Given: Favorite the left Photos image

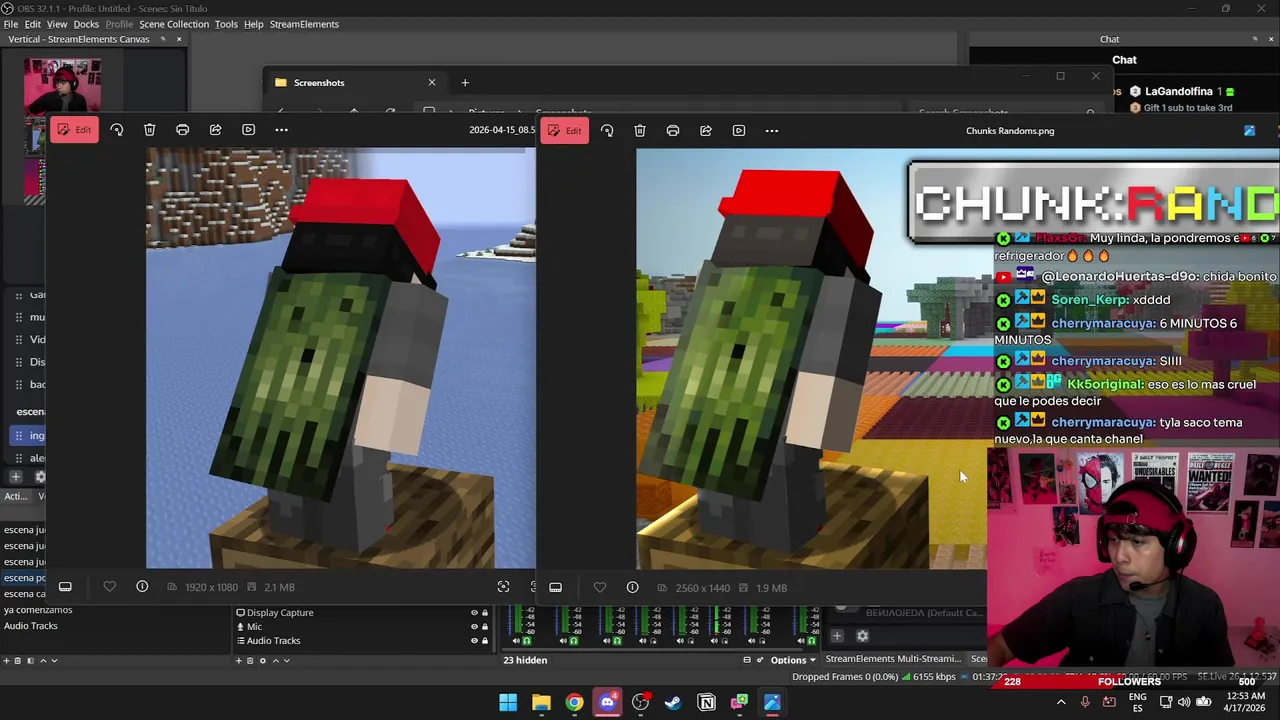Looking at the screenshot, I should [x=110, y=587].
